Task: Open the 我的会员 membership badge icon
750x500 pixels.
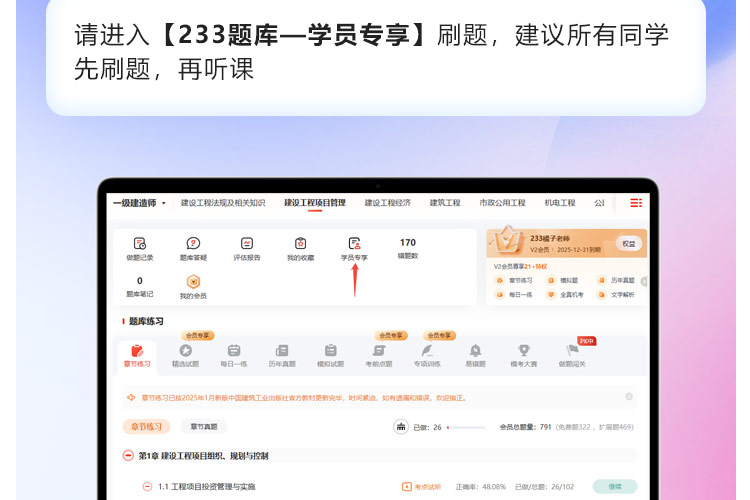Action: tap(193, 281)
